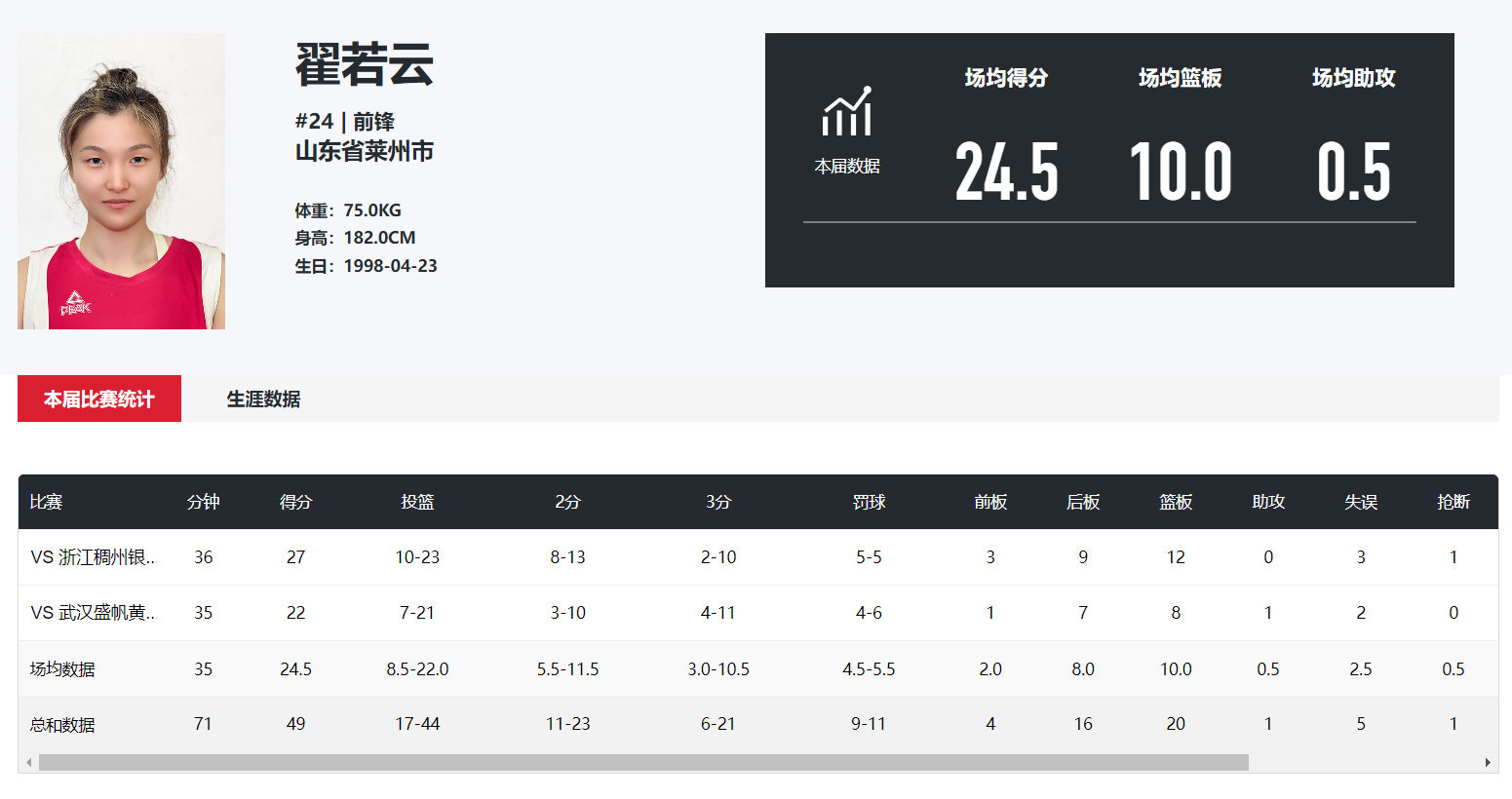Click the scrollbar right arrow
1512x799 pixels.
[x=1488, y=763]
